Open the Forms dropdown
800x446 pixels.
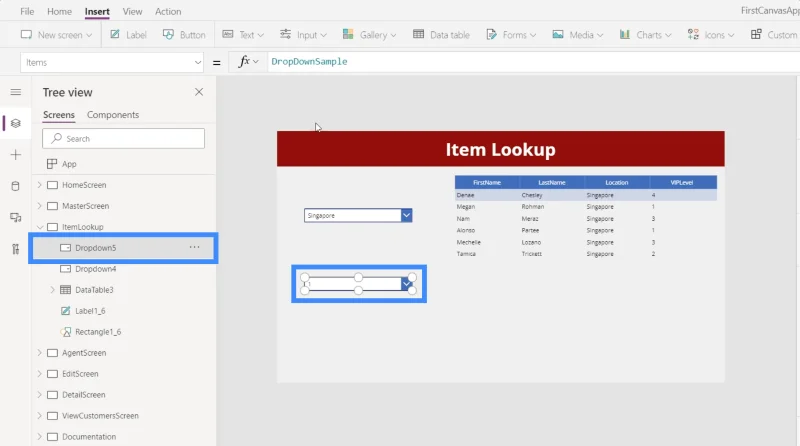tap(511, 35)
